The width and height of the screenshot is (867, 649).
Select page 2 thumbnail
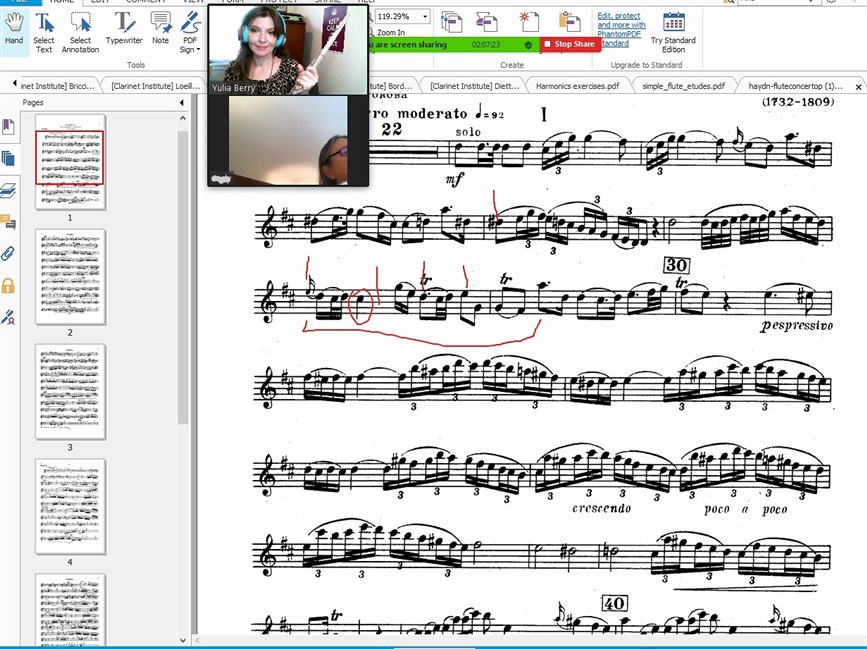coord(70,277)
